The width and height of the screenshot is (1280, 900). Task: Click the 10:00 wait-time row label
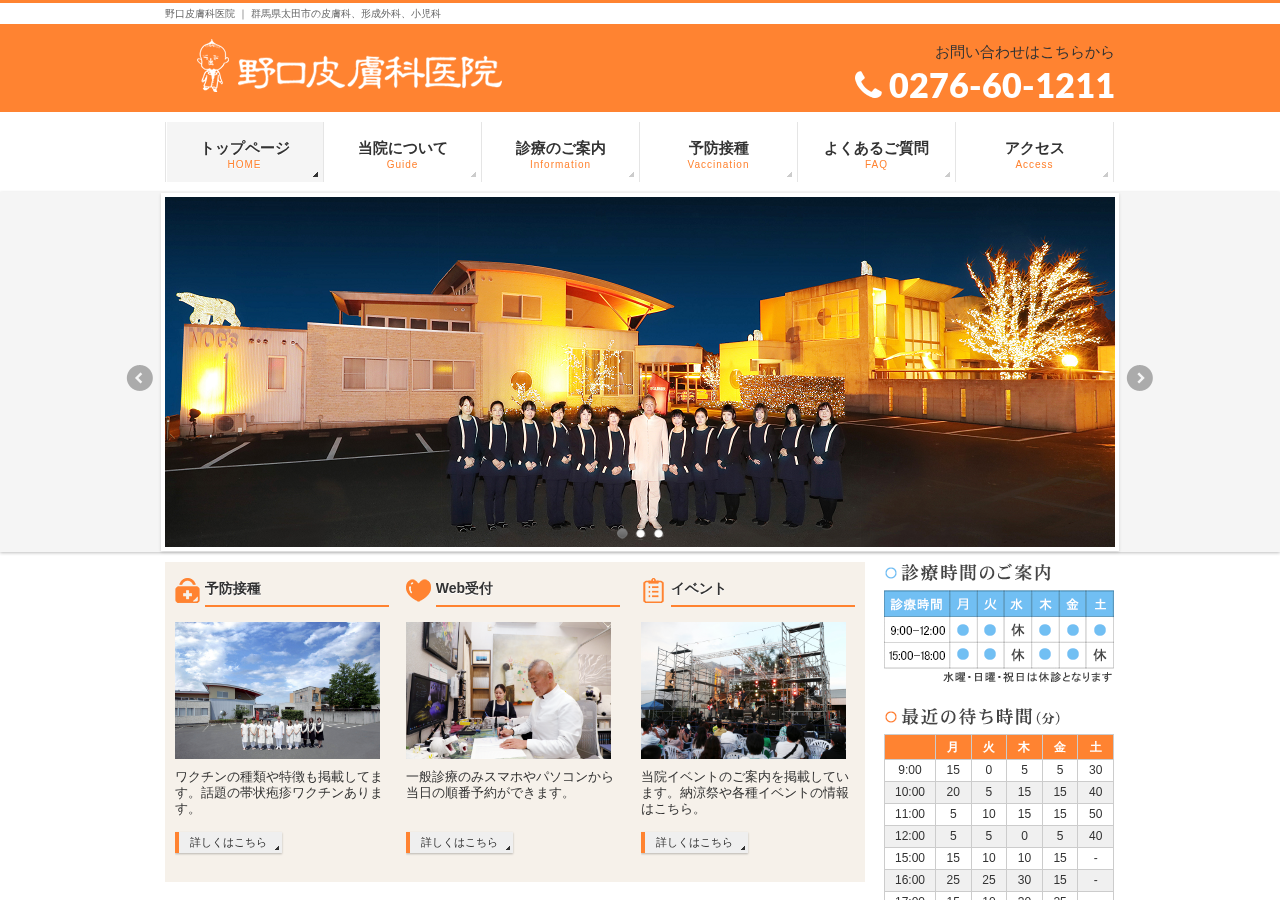(x=910, y=792)
